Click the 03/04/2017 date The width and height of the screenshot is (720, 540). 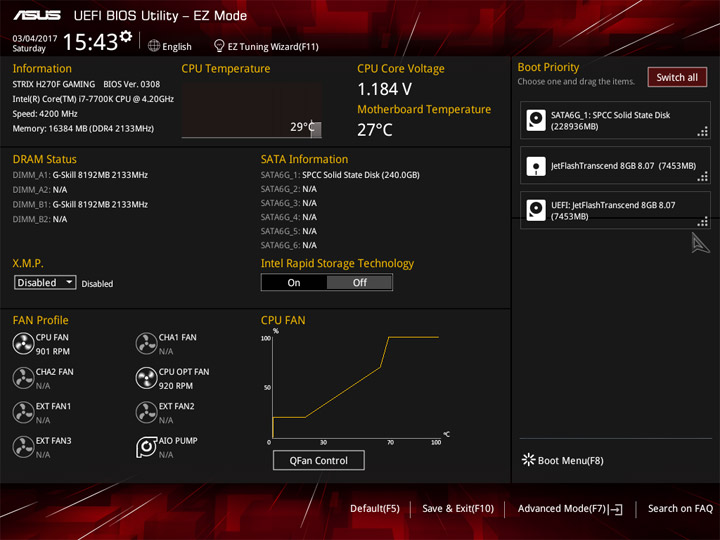(x=35, y=39)
